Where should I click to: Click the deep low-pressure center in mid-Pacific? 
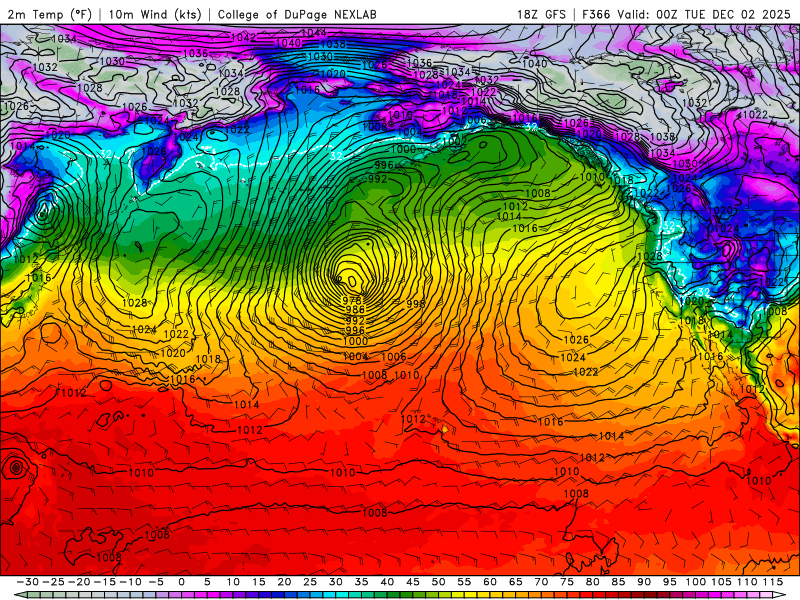352,281
